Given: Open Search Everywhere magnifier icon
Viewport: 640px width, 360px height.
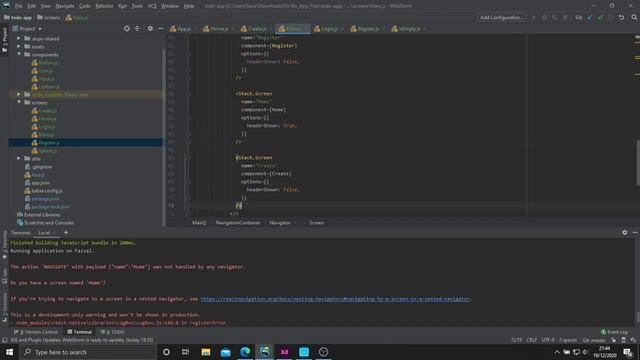Looking at the screenshot, I should click(x=634, y=18).
